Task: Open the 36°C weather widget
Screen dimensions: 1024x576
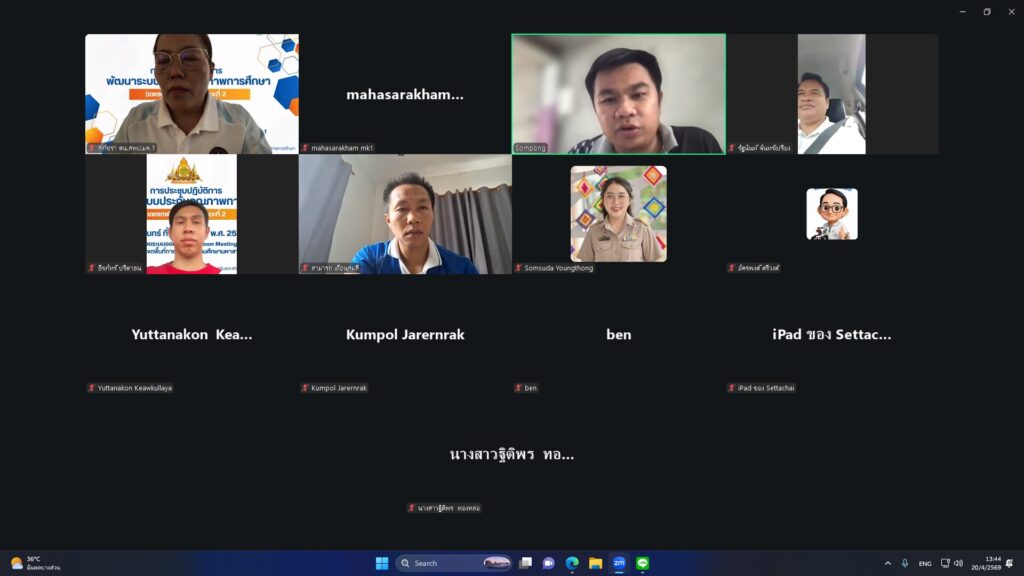Action: [35, 563]
